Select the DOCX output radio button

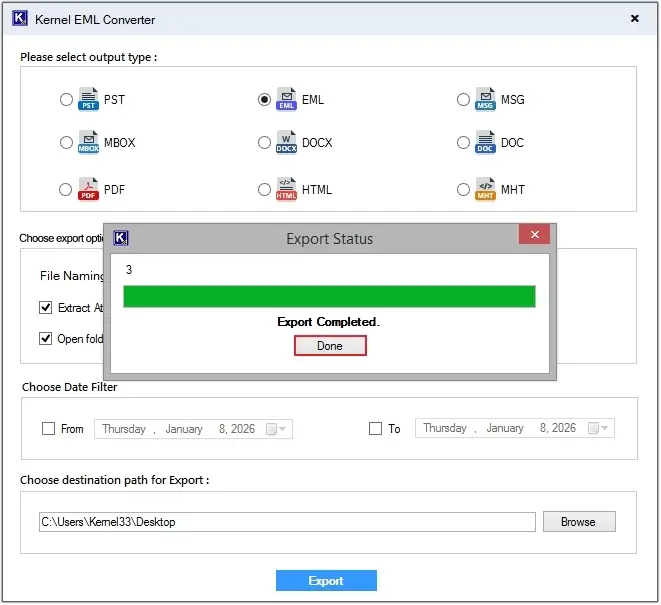(264, 143)
